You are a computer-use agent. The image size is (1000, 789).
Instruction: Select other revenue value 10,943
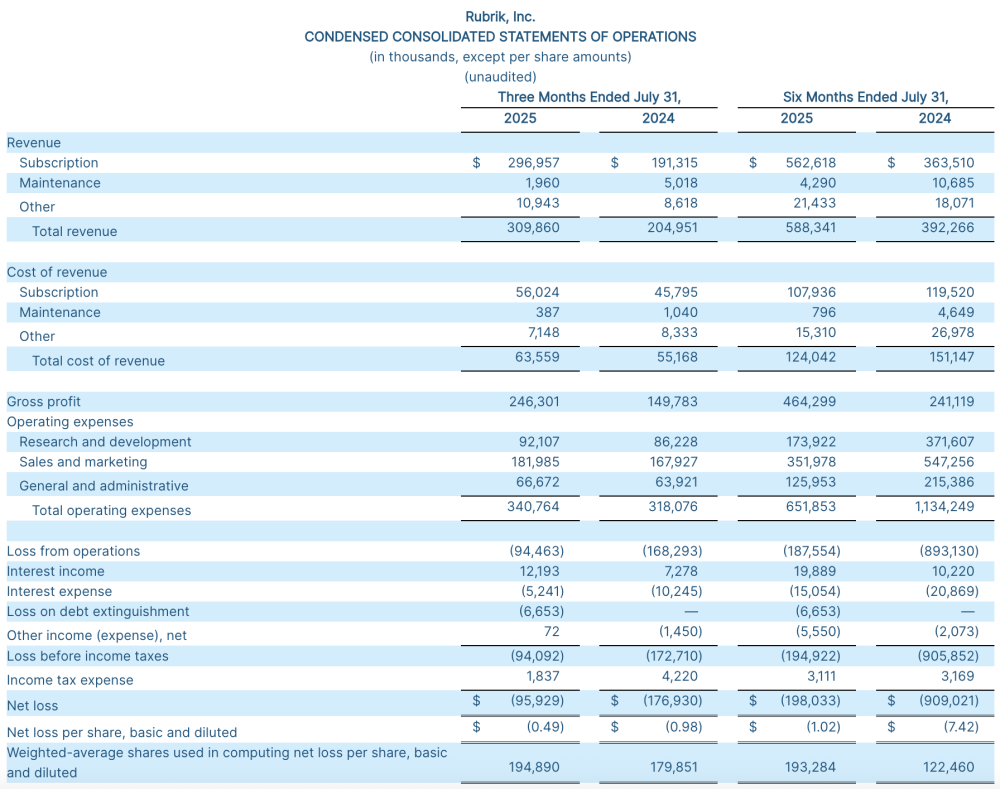pyautogui.click(x=538, y=203)
